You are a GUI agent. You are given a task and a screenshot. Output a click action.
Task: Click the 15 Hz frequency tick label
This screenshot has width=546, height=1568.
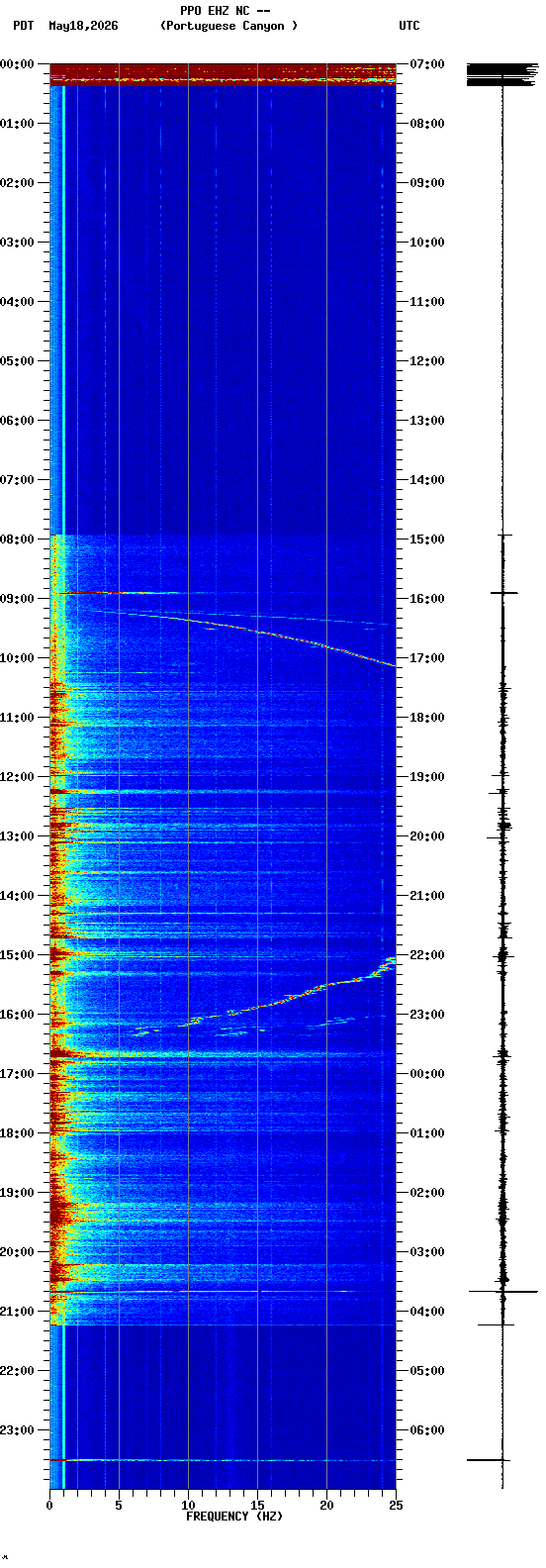257,1506
